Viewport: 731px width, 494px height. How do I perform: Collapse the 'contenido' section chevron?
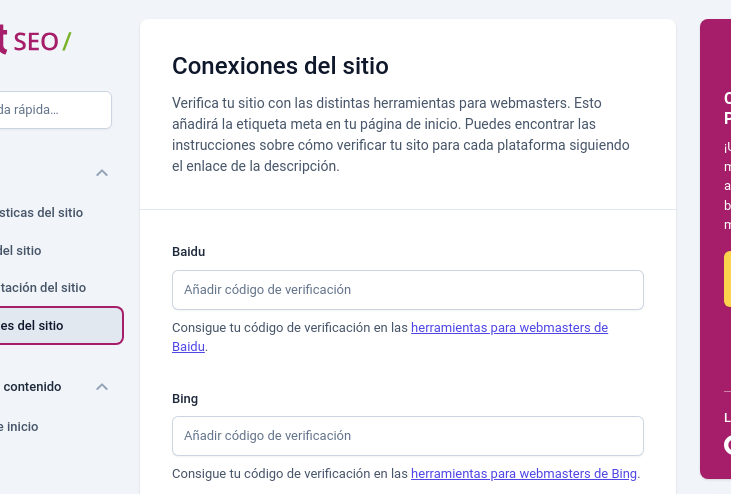point(102,387)
